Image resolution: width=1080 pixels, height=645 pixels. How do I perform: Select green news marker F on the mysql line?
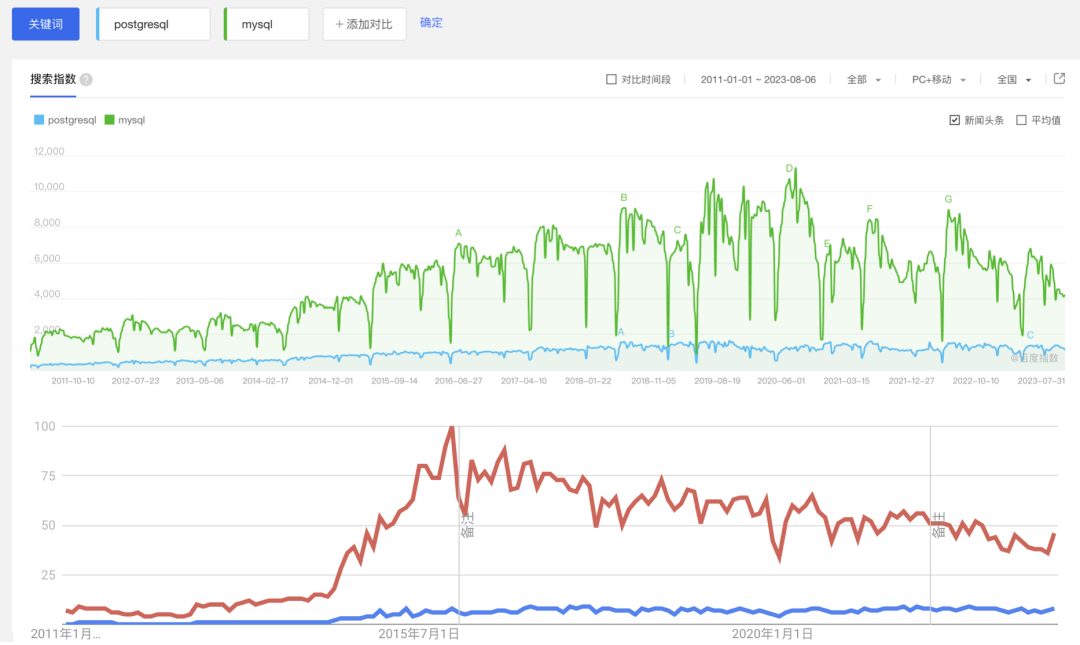click(x=869, y=209)
